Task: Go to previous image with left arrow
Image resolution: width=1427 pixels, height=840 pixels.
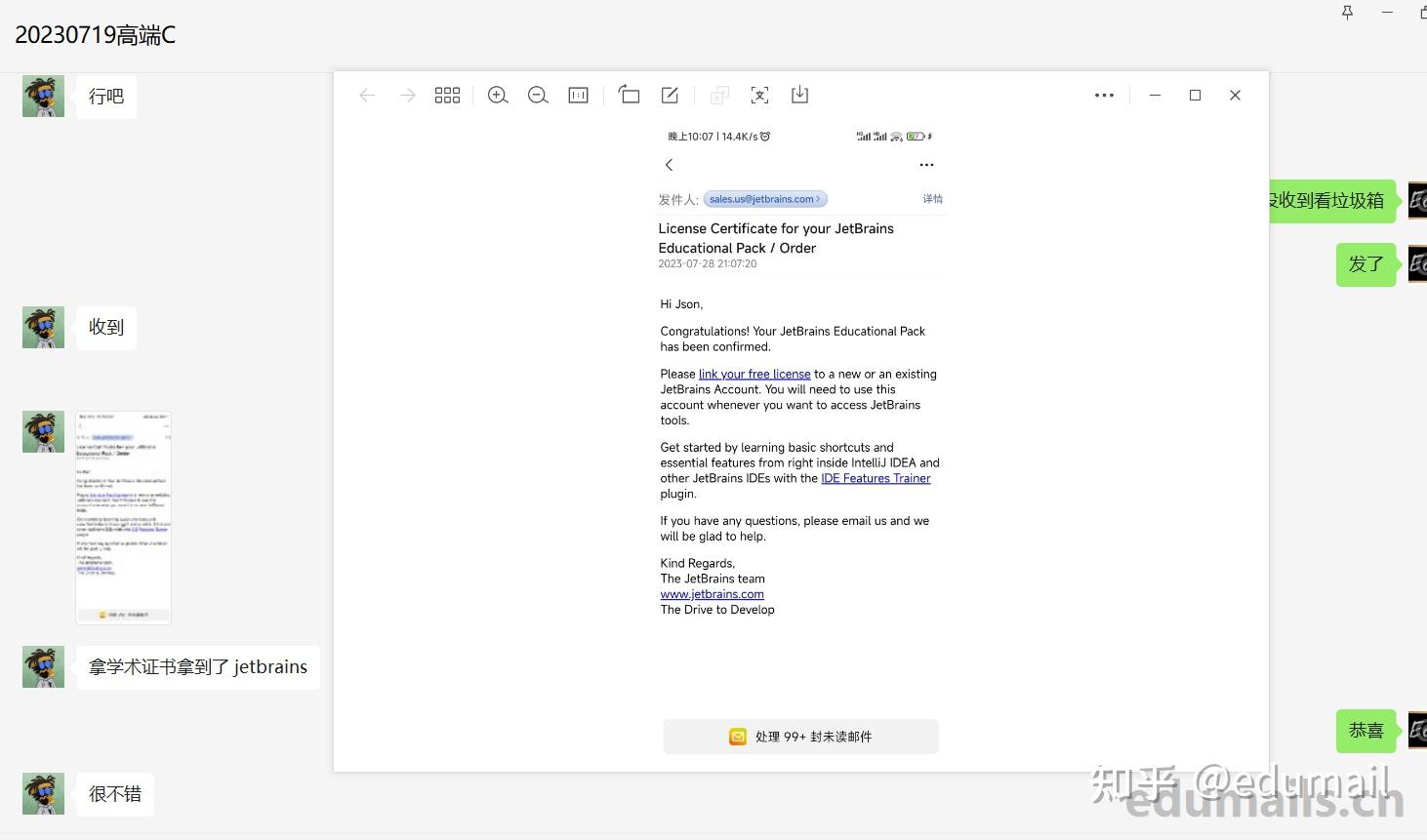Action: (367, 95)
